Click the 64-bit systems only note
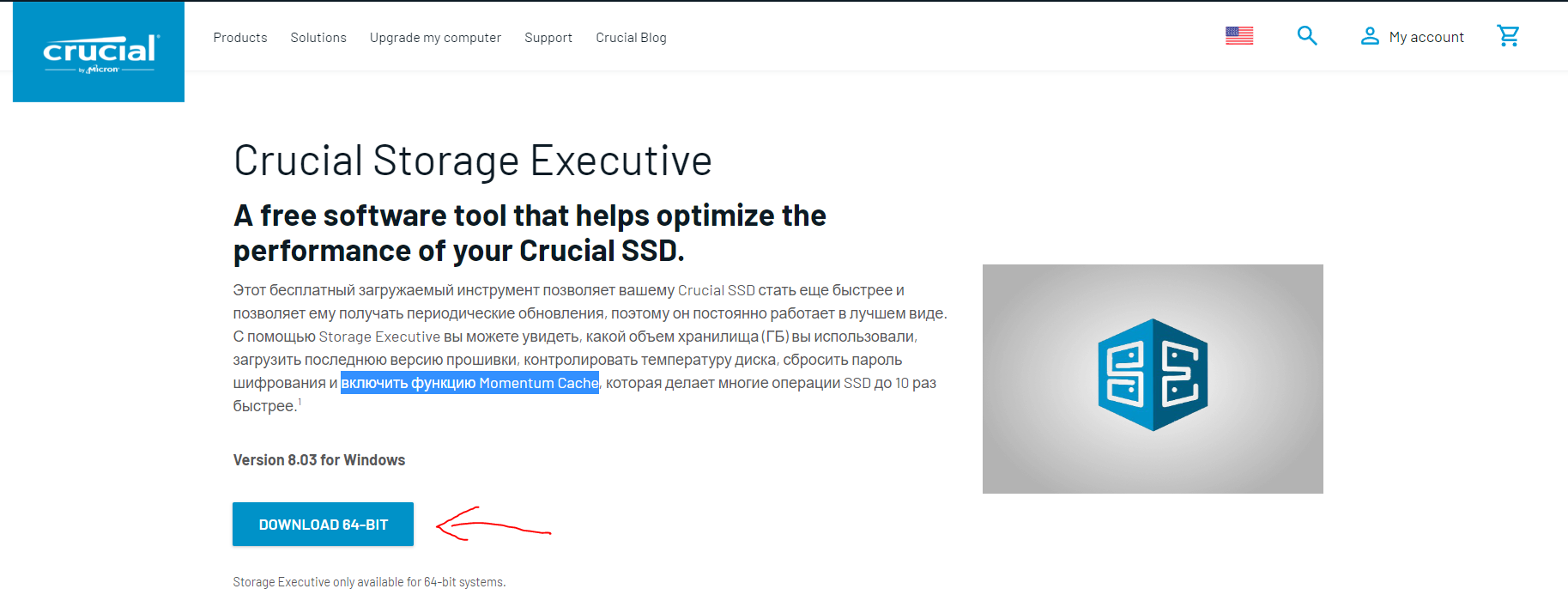The image size is (1568, 613). point(369,582)
